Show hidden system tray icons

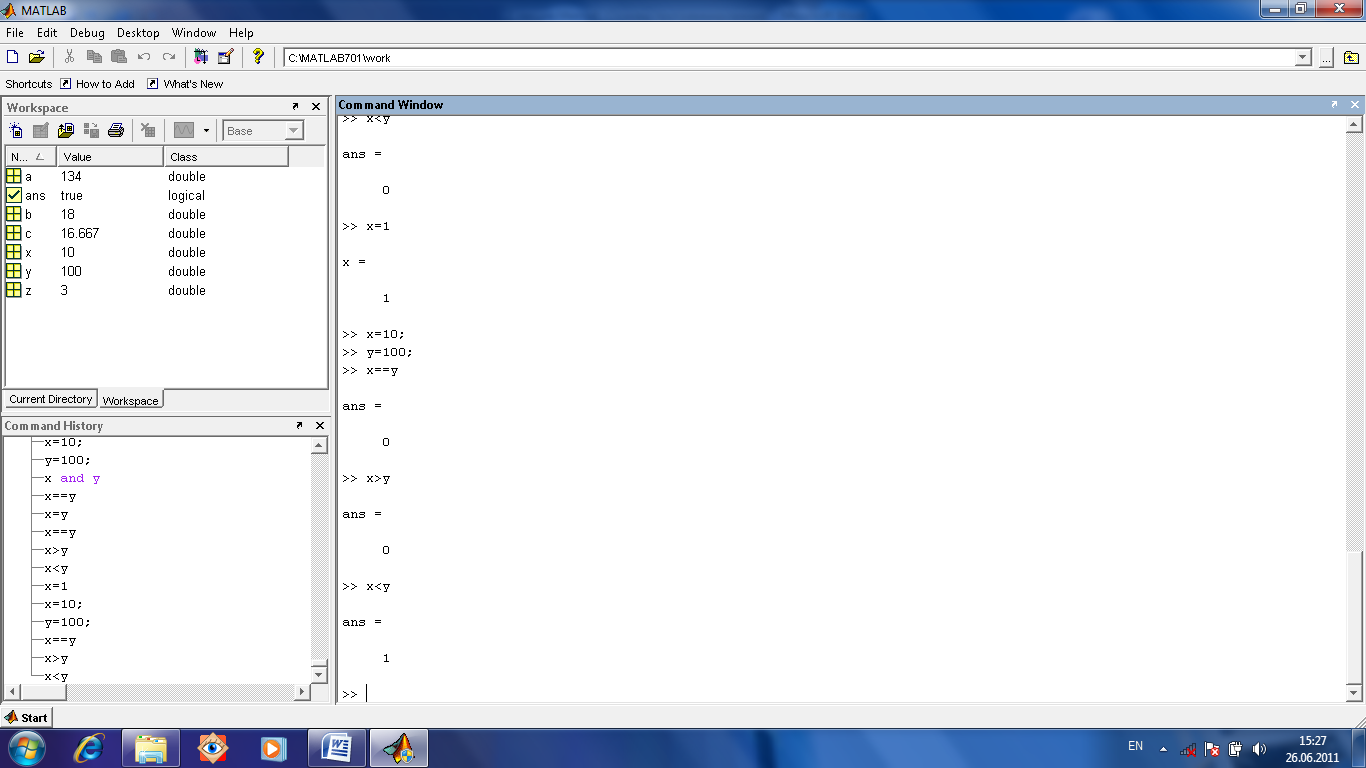(x=1163, y=748)
